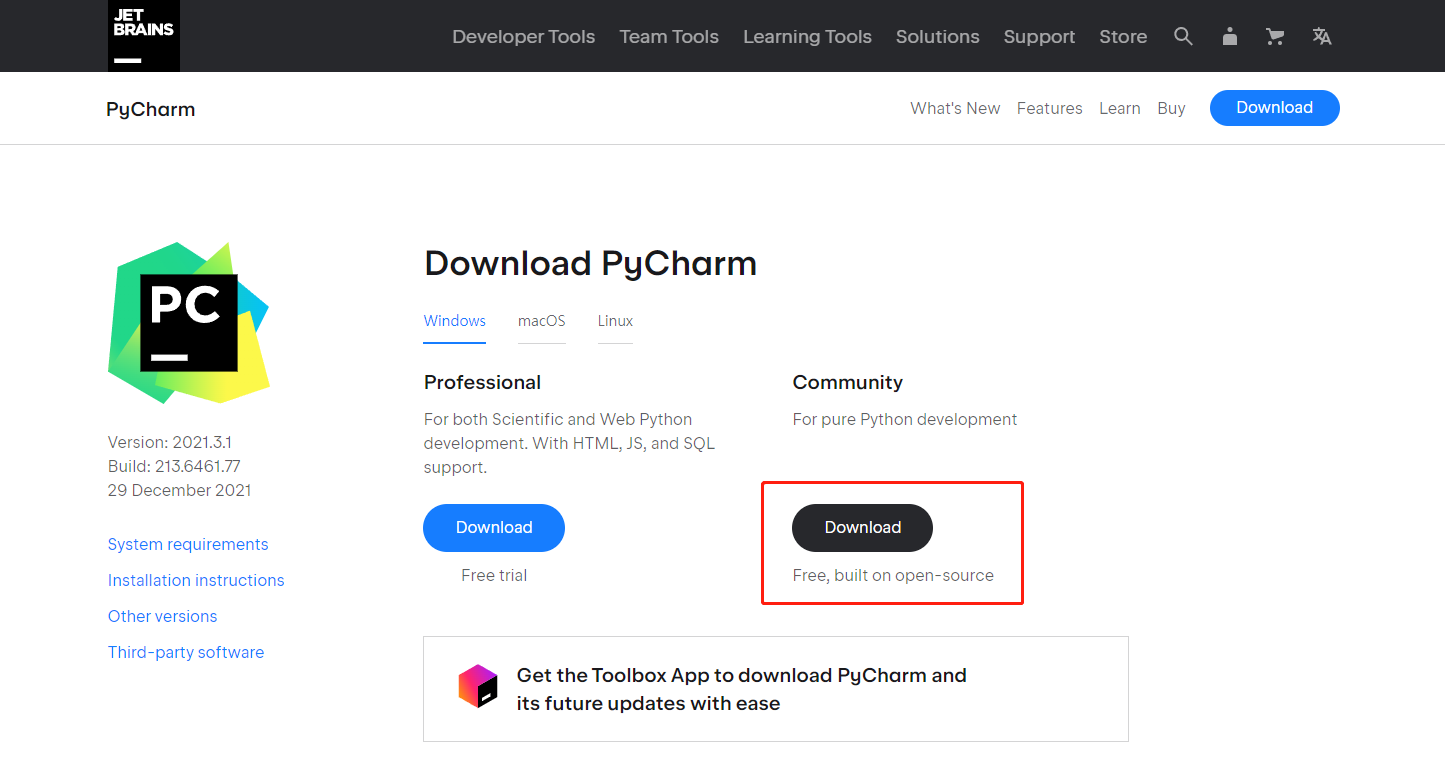
Task: Open Solutions menu
Action: click(937, 36)
